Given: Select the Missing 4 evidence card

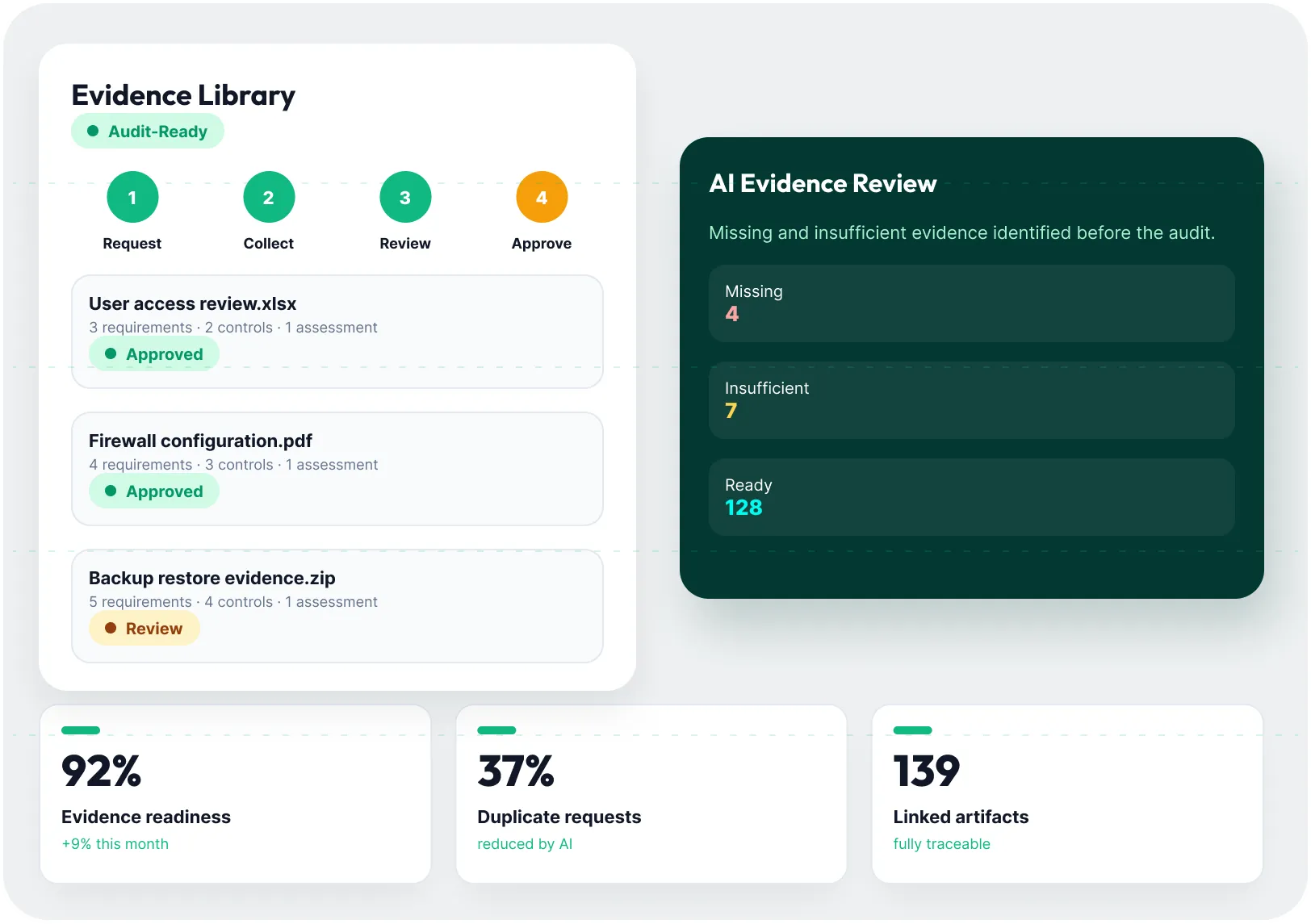Looking at the screenshot, I should coord(972,303).
